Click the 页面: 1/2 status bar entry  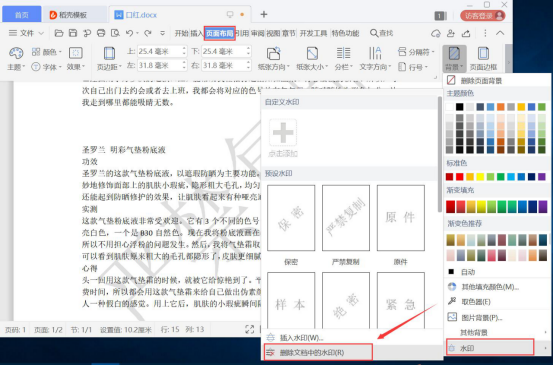48,330
